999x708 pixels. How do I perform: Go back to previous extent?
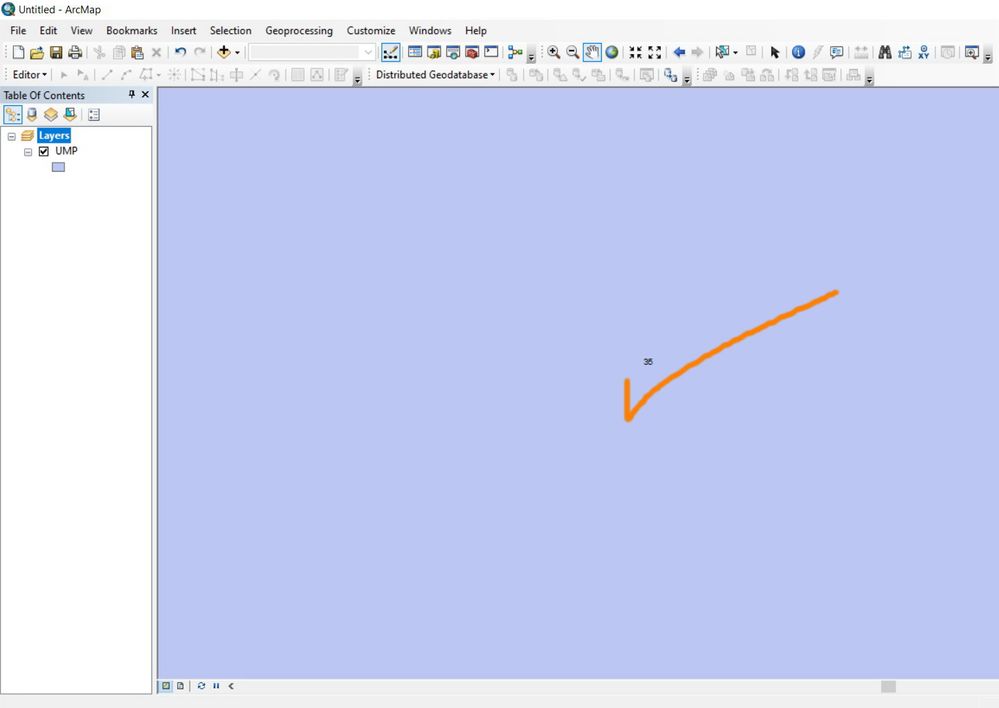(x=679, y=52)
